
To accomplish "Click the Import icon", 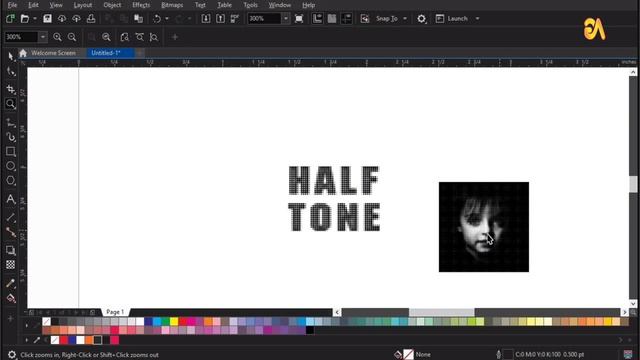I will click(x=206, y=18).
